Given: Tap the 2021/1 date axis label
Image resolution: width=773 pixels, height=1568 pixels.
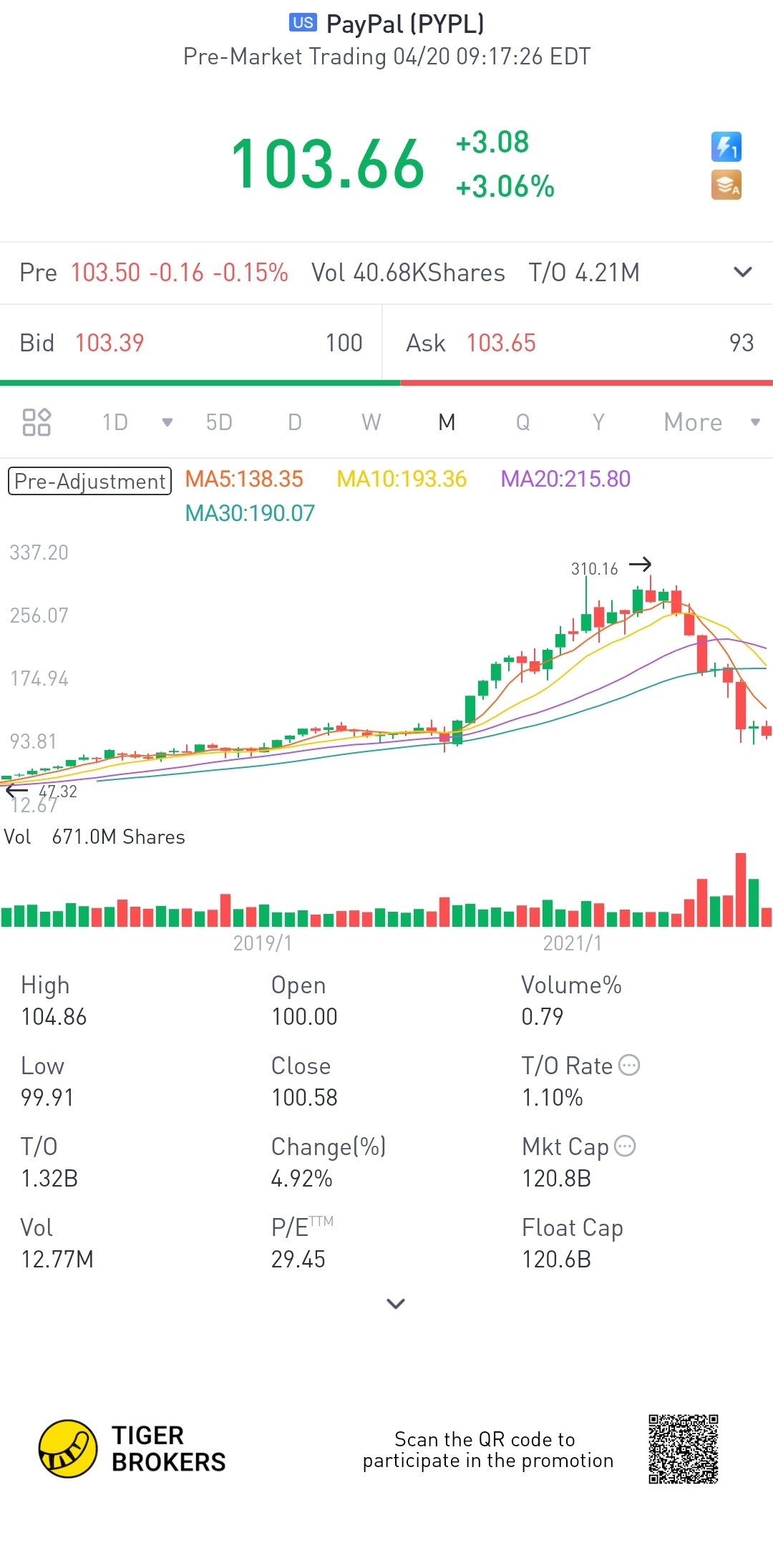Looking at the screenshot, I should pyautogui.click(x=573, y=943).
